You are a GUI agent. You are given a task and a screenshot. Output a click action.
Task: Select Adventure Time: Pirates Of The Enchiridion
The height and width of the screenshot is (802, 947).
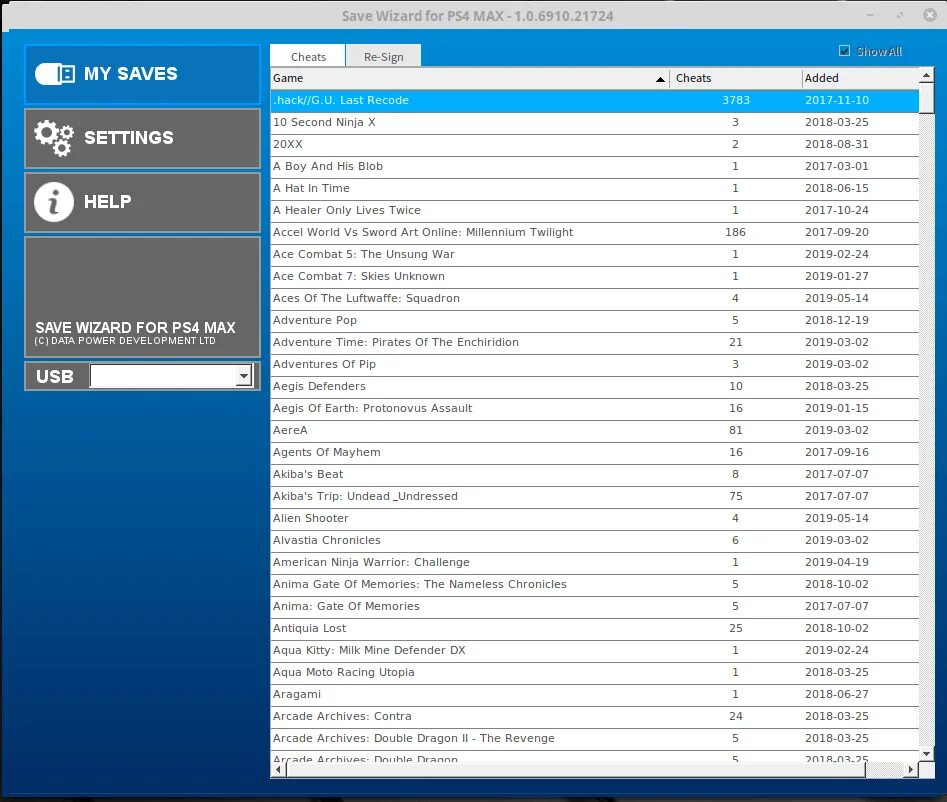tap(595, 342)
